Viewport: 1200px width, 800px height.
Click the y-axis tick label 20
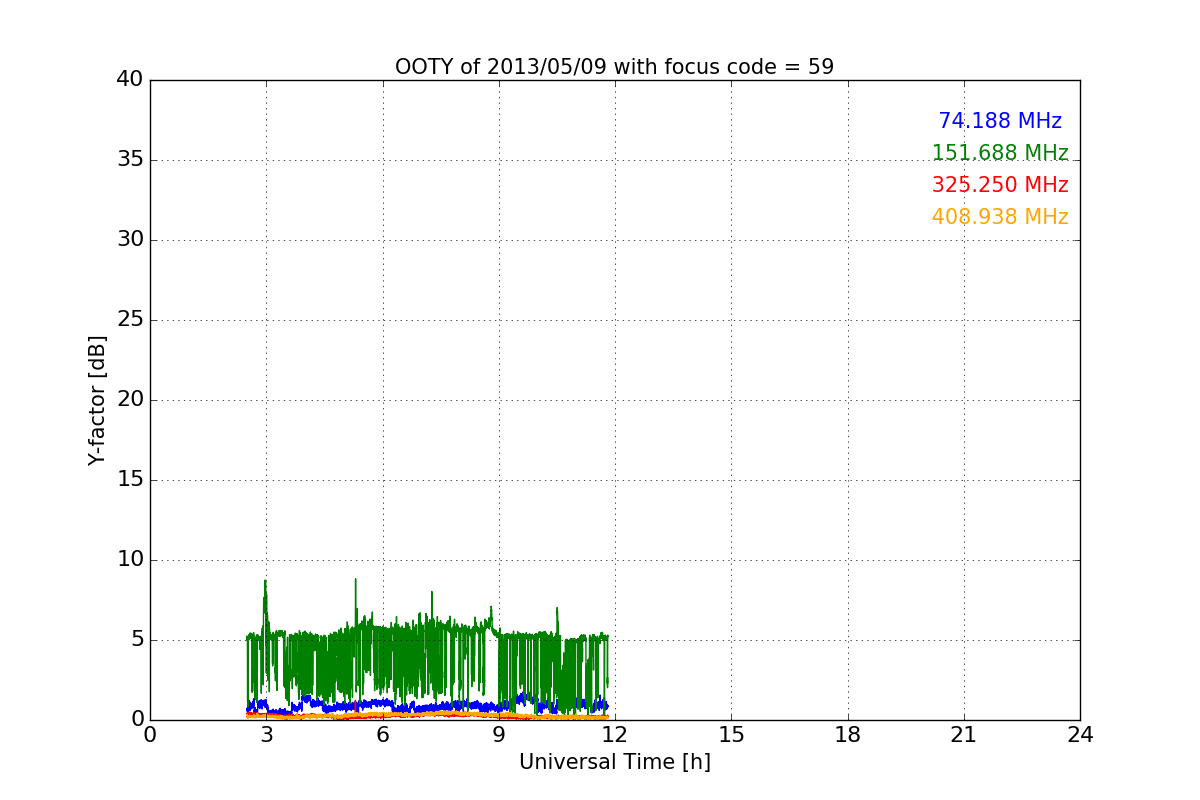[x=130, y=400]
